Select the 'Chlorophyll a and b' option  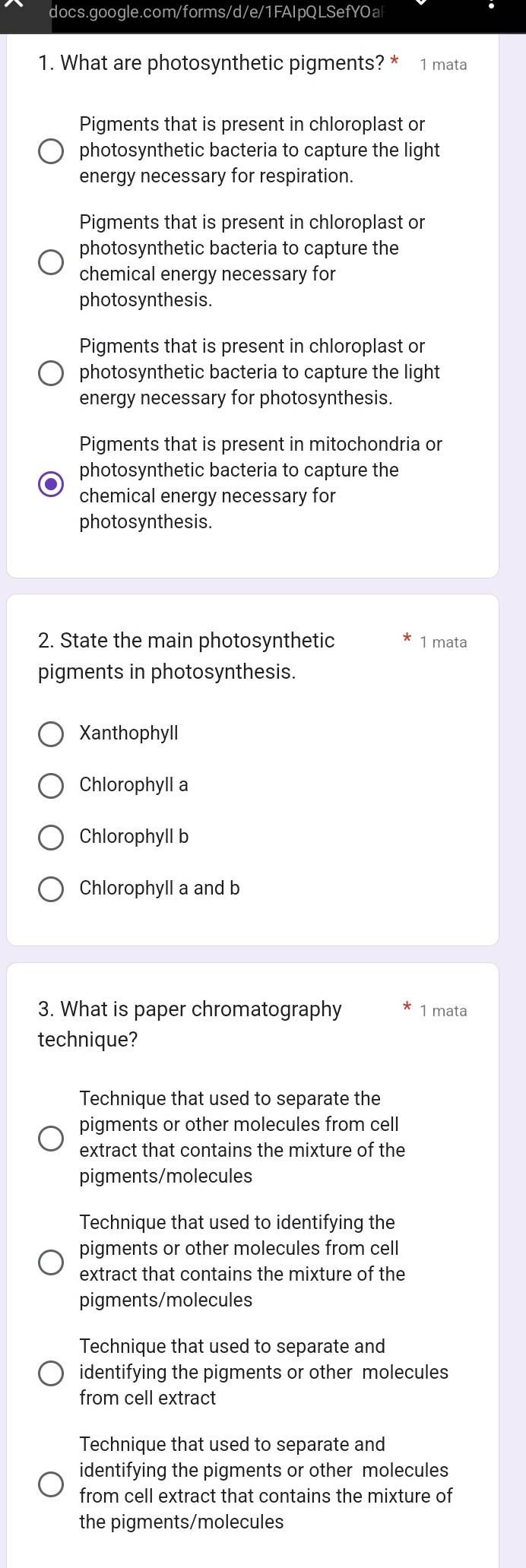(x=51, y=889)
